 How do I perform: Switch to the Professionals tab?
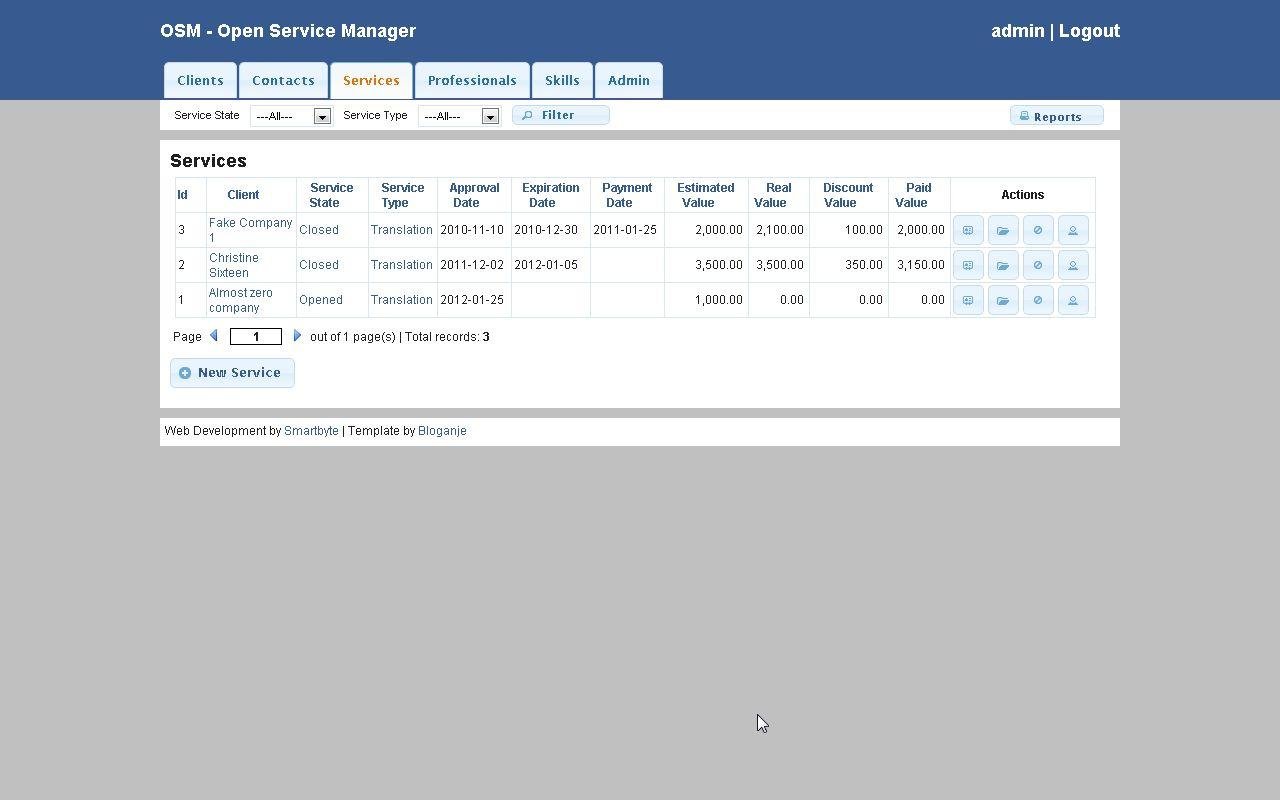472,80
